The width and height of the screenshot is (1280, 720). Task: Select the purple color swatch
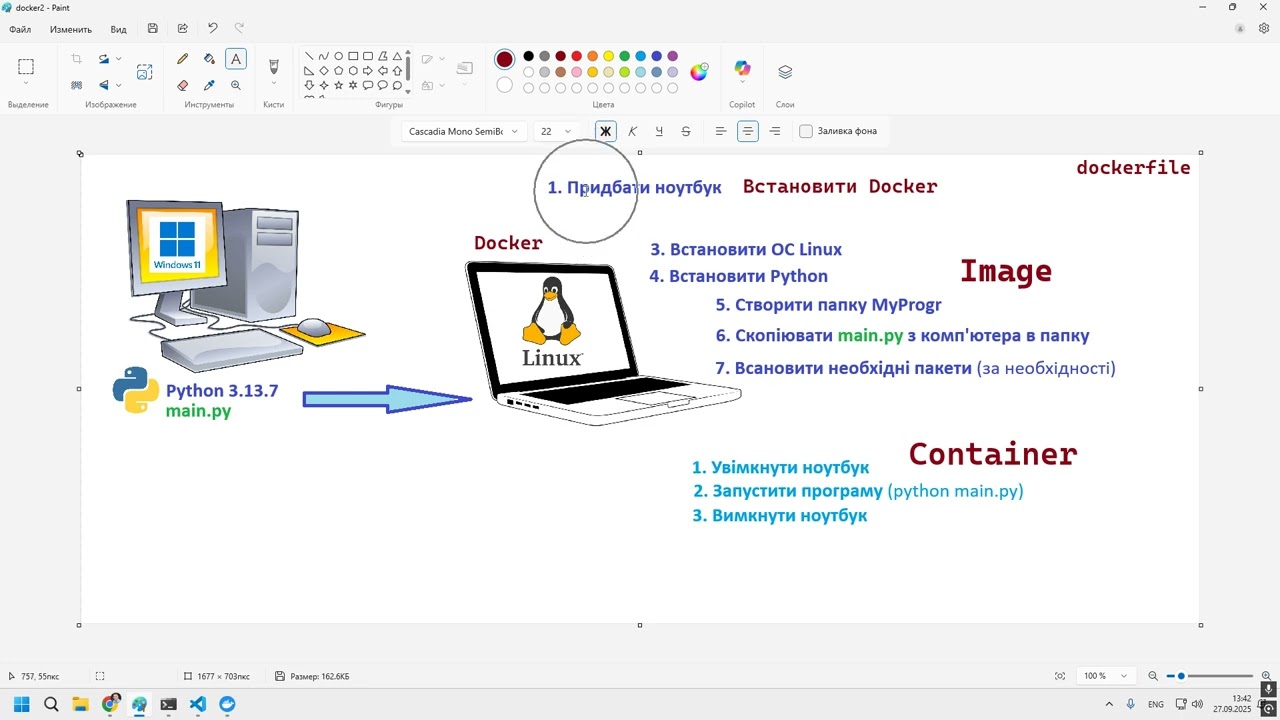pyautogui.click(x=672, y=56)
